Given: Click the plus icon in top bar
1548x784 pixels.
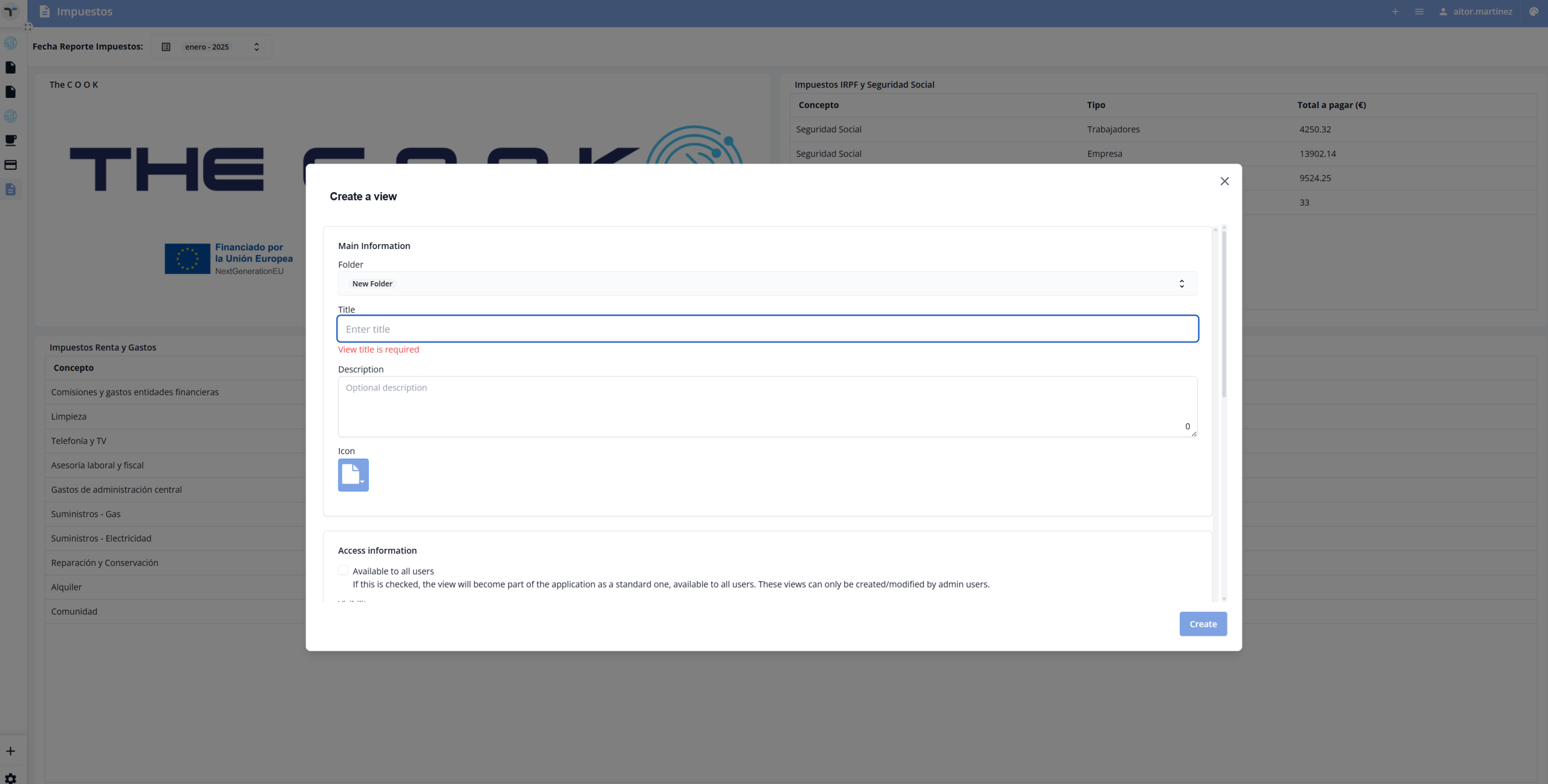Looking at the screenshot, I should [x=1395, y=11].
